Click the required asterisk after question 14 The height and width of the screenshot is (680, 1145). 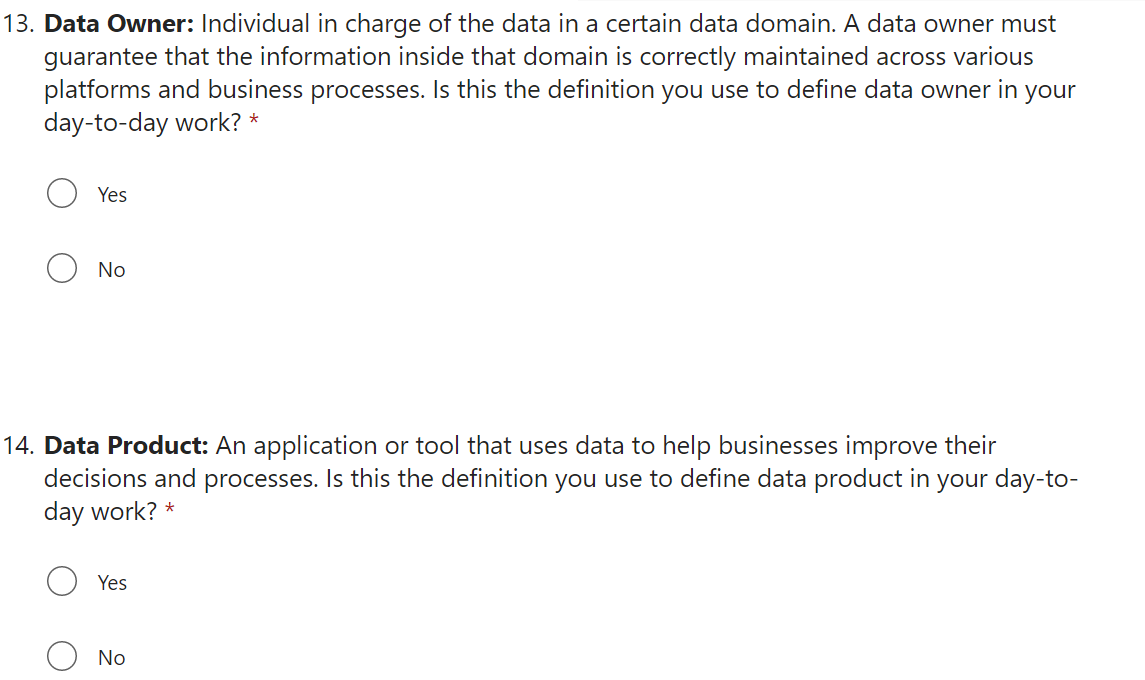click(170, 512)
